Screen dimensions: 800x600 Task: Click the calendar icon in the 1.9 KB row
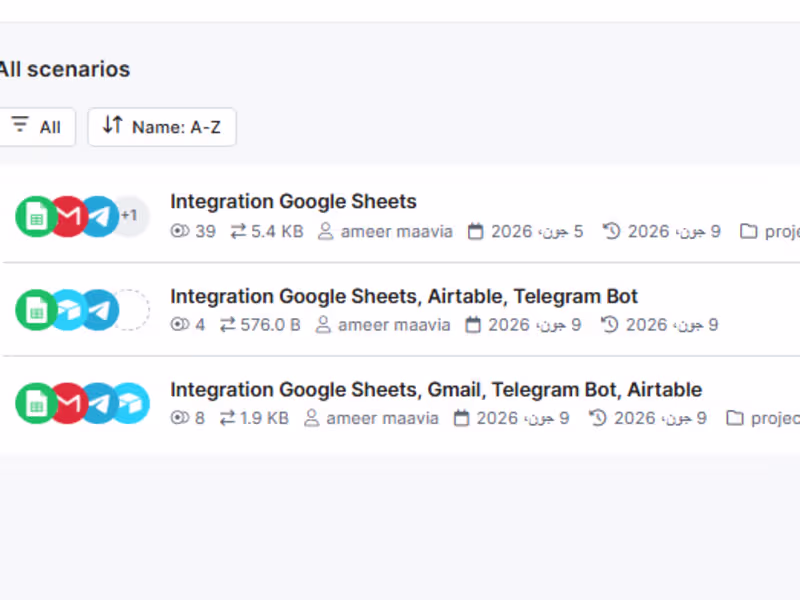461,418
